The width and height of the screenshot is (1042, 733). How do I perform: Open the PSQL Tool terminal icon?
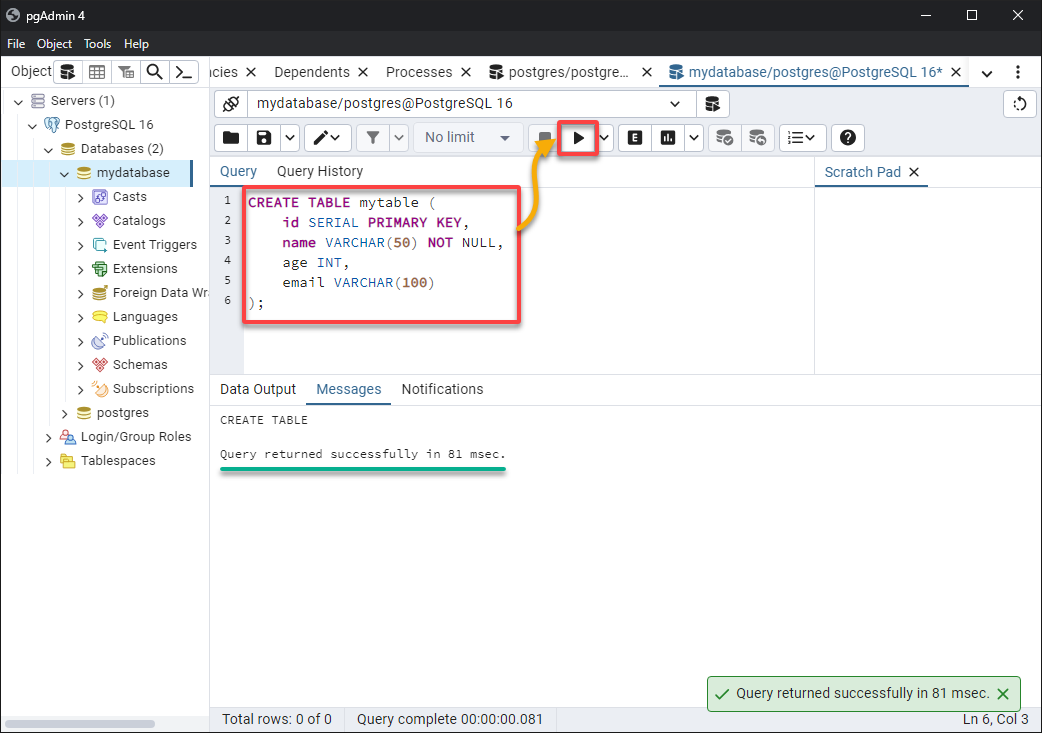[x=183, y=72]
